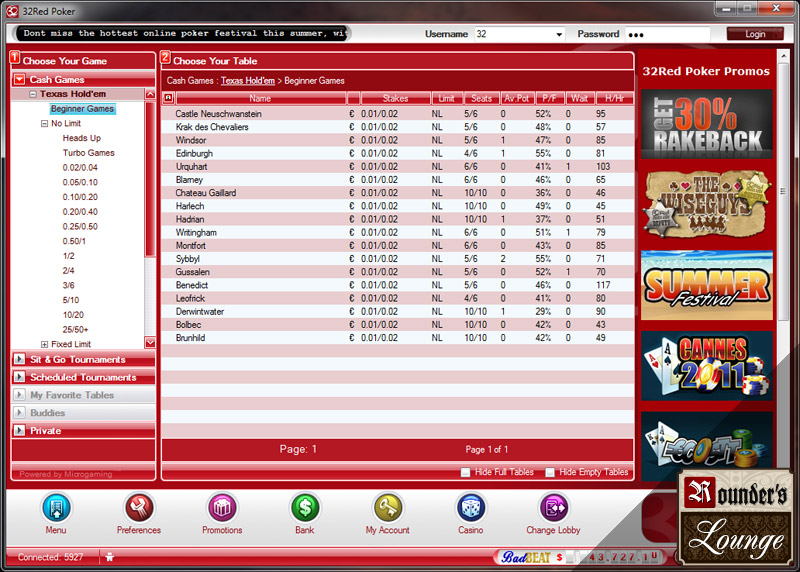Select the Castle Neuschwanstein table
This screenshot has height=572, width=800.
(398, 114)
